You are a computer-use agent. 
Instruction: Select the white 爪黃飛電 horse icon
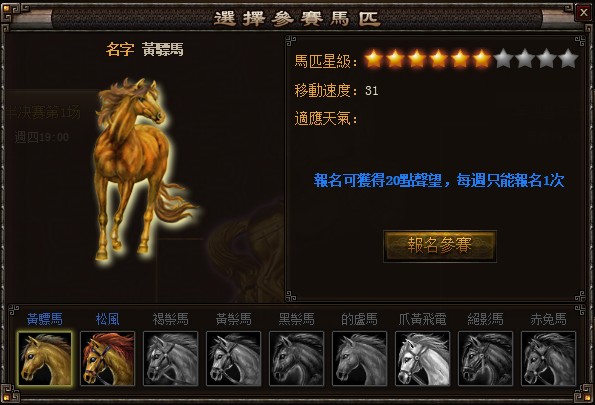click(422, 358)
